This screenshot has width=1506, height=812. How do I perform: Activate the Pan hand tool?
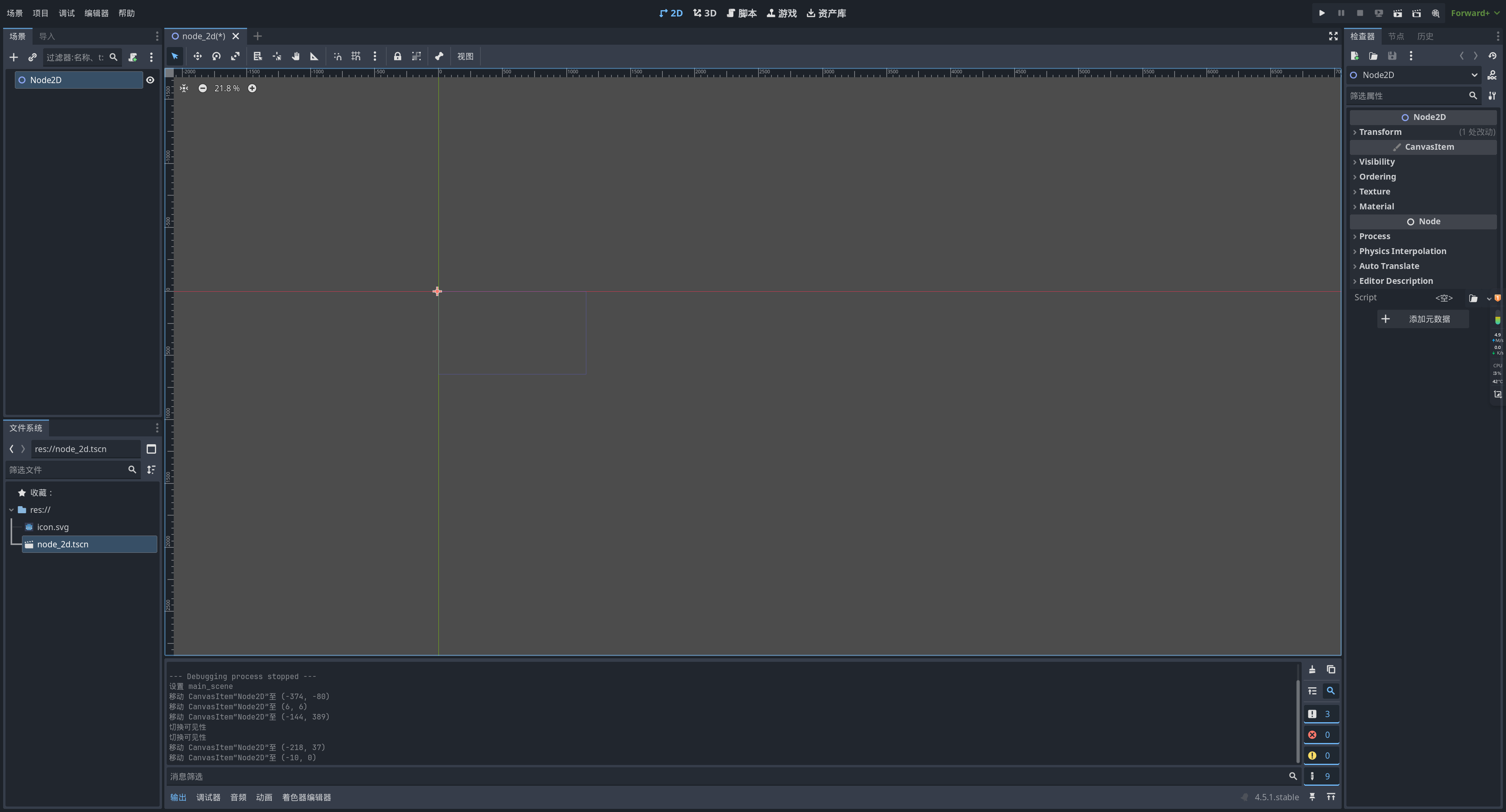(x=296, y=56)
